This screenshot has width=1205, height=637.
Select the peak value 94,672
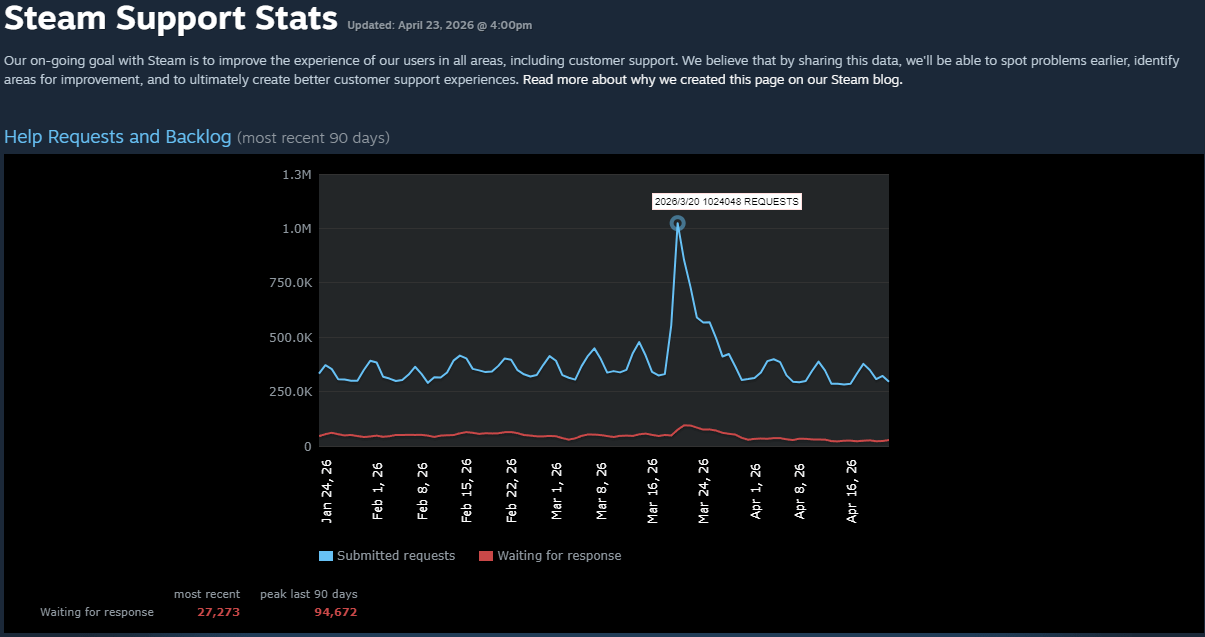coord(335,612)
